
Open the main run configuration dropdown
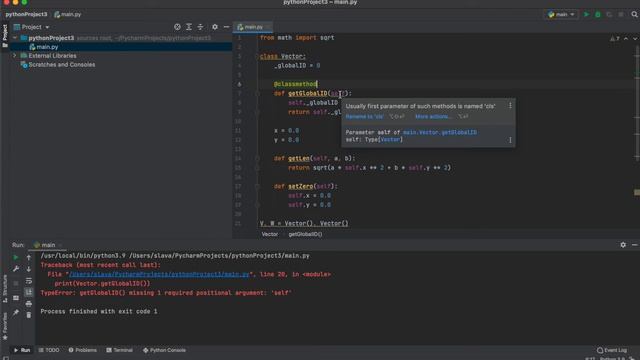(x=561, y=14)
